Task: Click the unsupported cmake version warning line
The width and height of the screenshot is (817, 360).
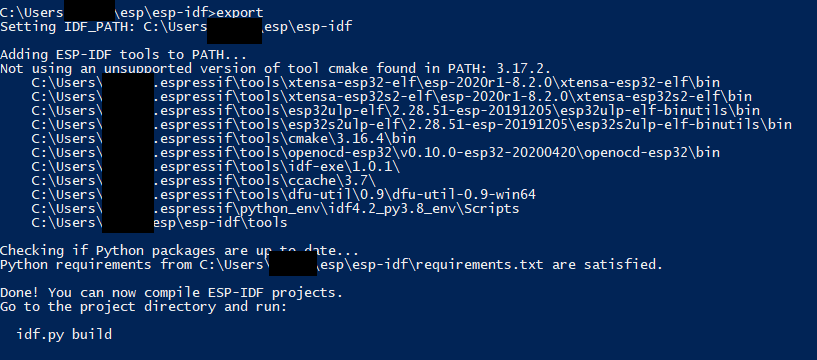Action: pyautogui.click(x=275, y=68)
